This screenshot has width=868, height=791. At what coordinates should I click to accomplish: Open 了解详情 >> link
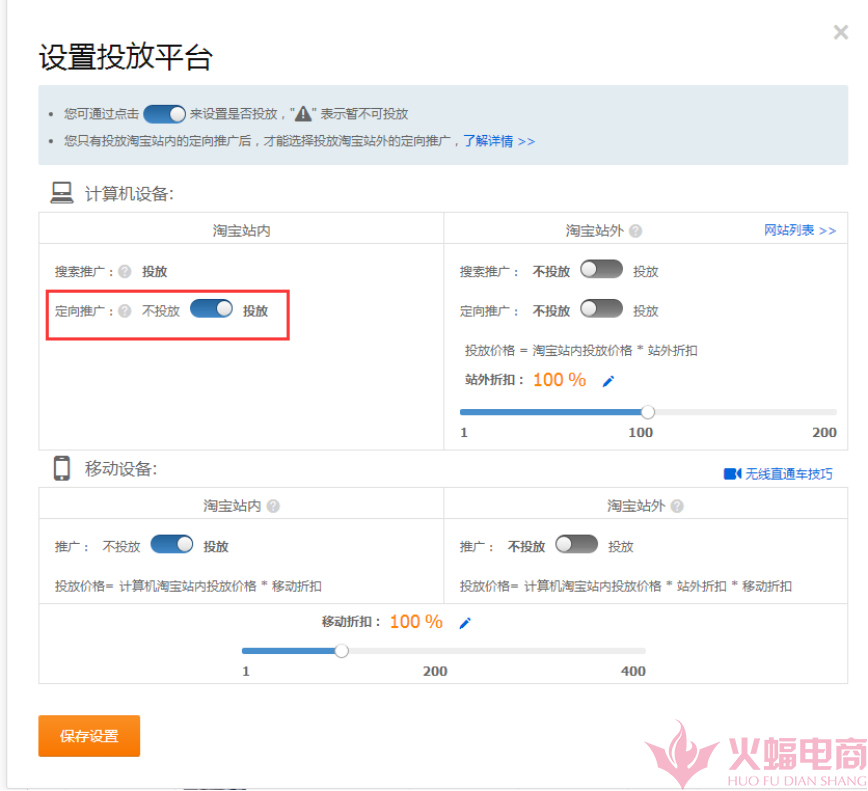click(499, 141)
